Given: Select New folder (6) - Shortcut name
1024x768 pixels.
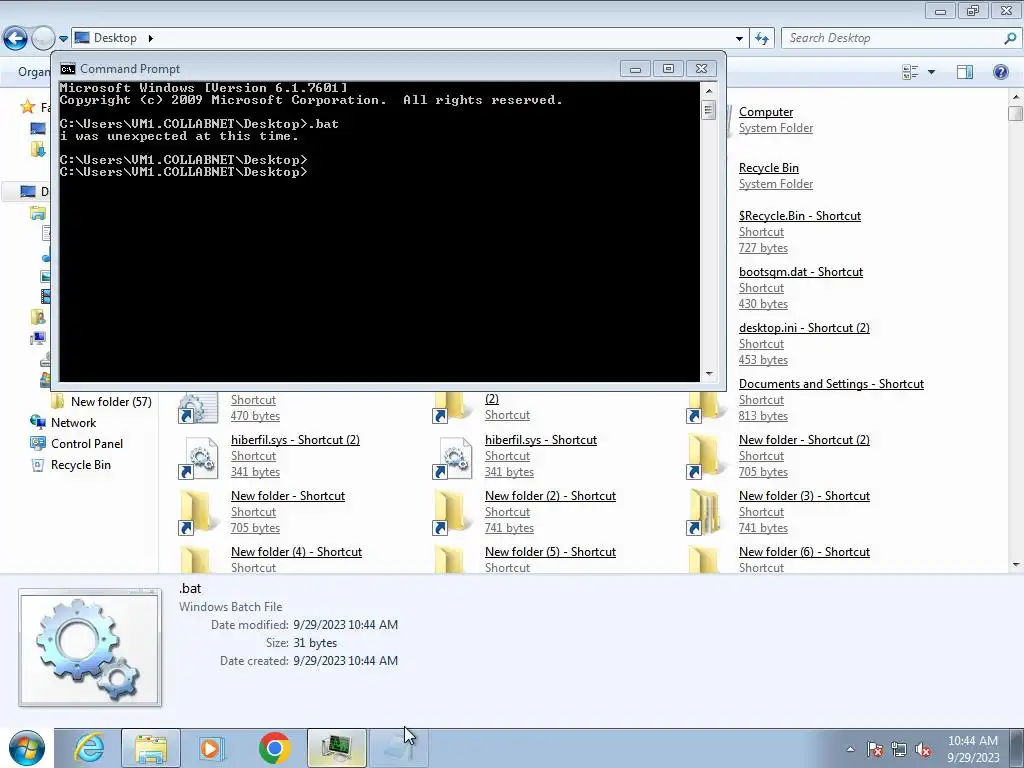Looking at the screenshot, I should (804, 552).
